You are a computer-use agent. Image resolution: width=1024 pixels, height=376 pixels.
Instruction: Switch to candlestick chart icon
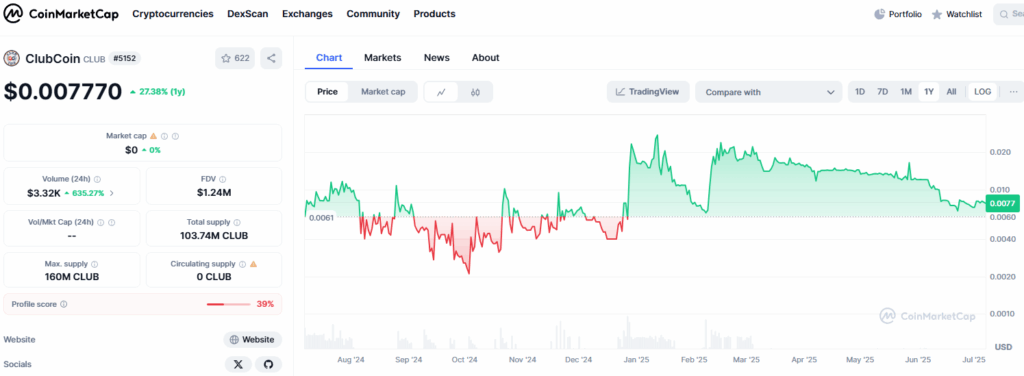coord(475,92)
